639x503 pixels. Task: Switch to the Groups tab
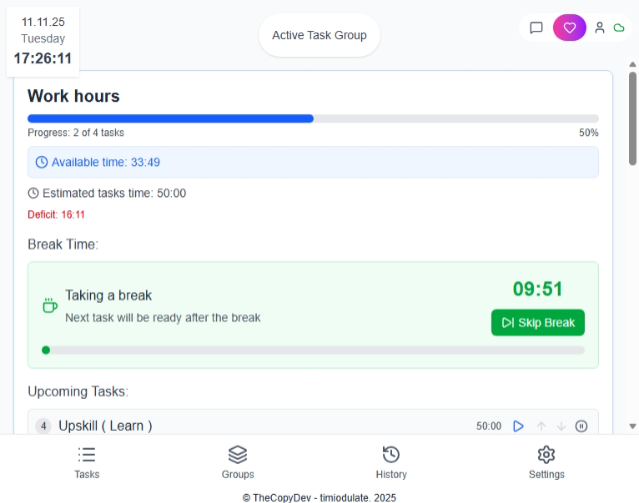click(x=238, y=463)
